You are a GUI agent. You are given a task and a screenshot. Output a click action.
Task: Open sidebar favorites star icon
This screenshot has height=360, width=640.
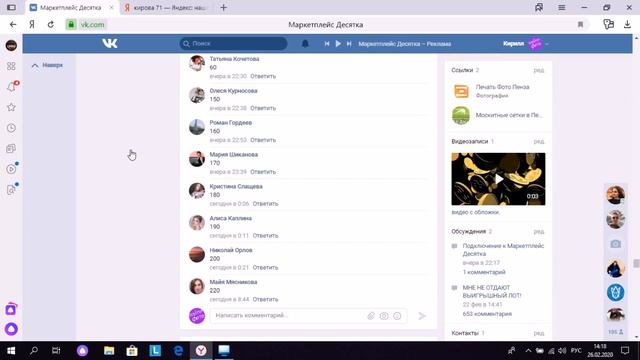pyautogui.click(x=11, y=107)
